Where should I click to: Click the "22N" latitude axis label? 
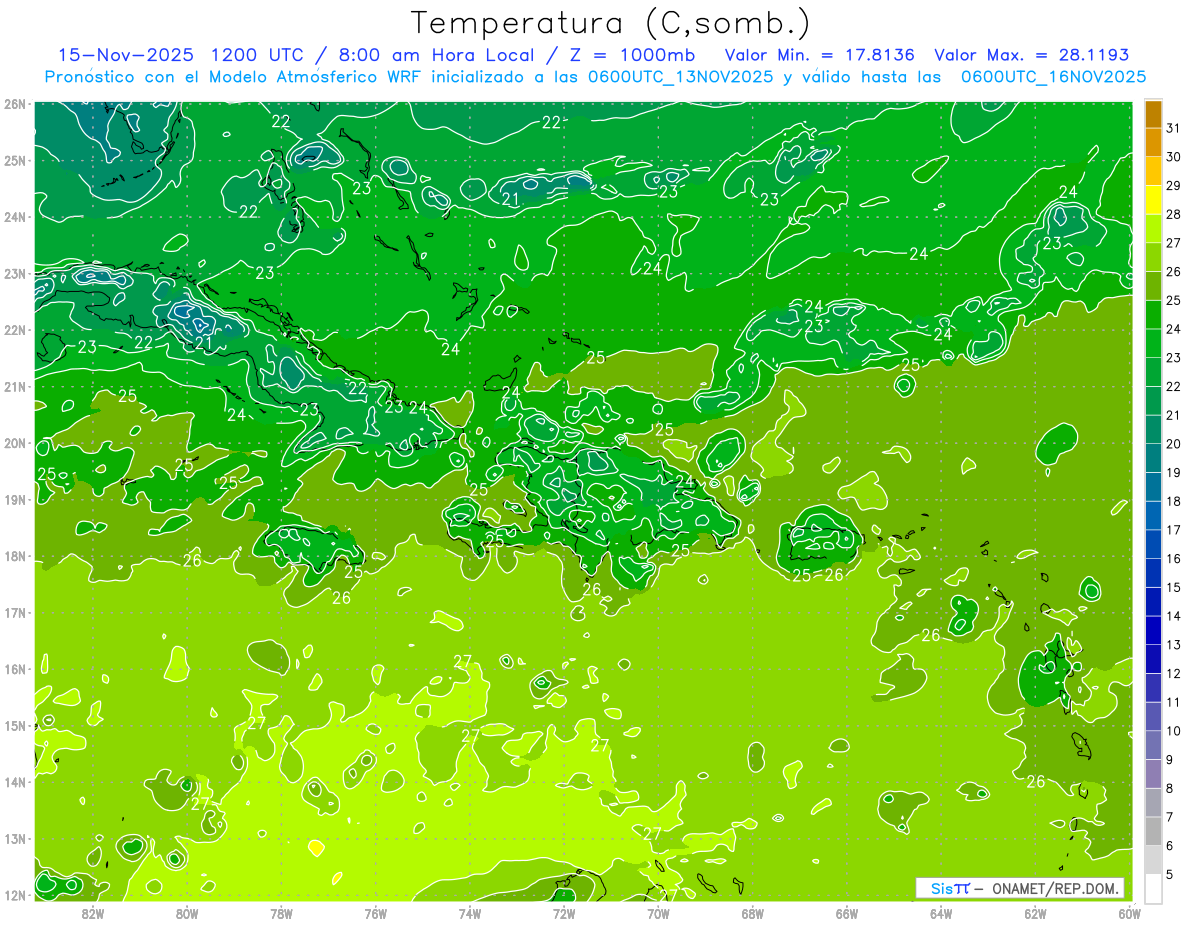point(15,330)
